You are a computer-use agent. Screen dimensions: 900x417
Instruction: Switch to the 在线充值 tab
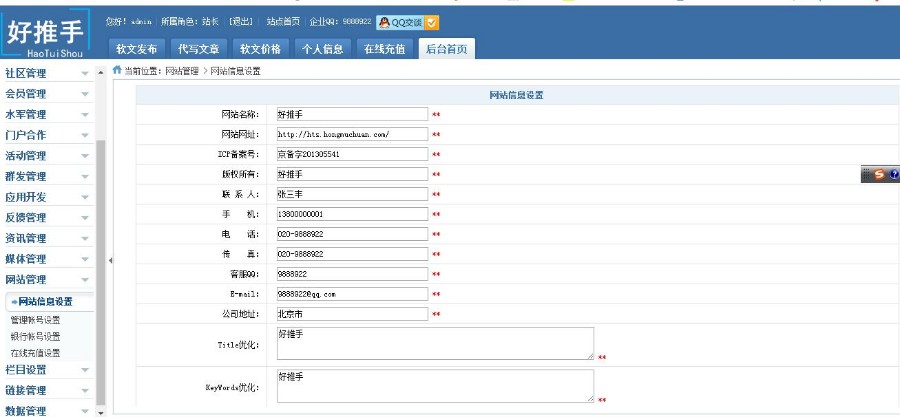pos(385,49)
